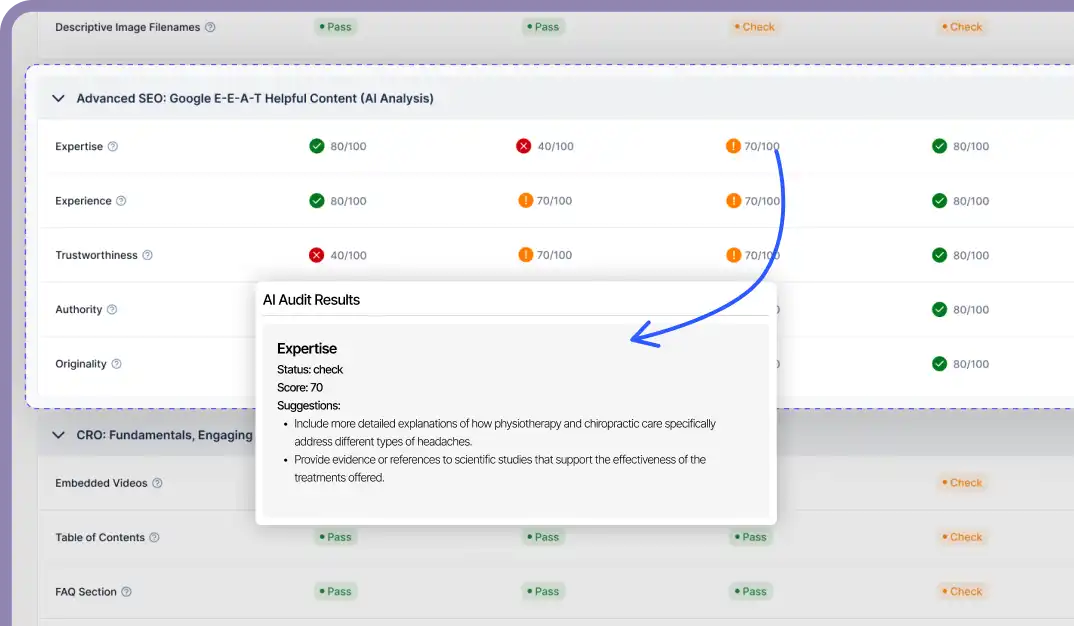This screenshot has height=626, width=1074.
Task: Click the Descriptive Image Filenames label
Action: coord(127,27)
